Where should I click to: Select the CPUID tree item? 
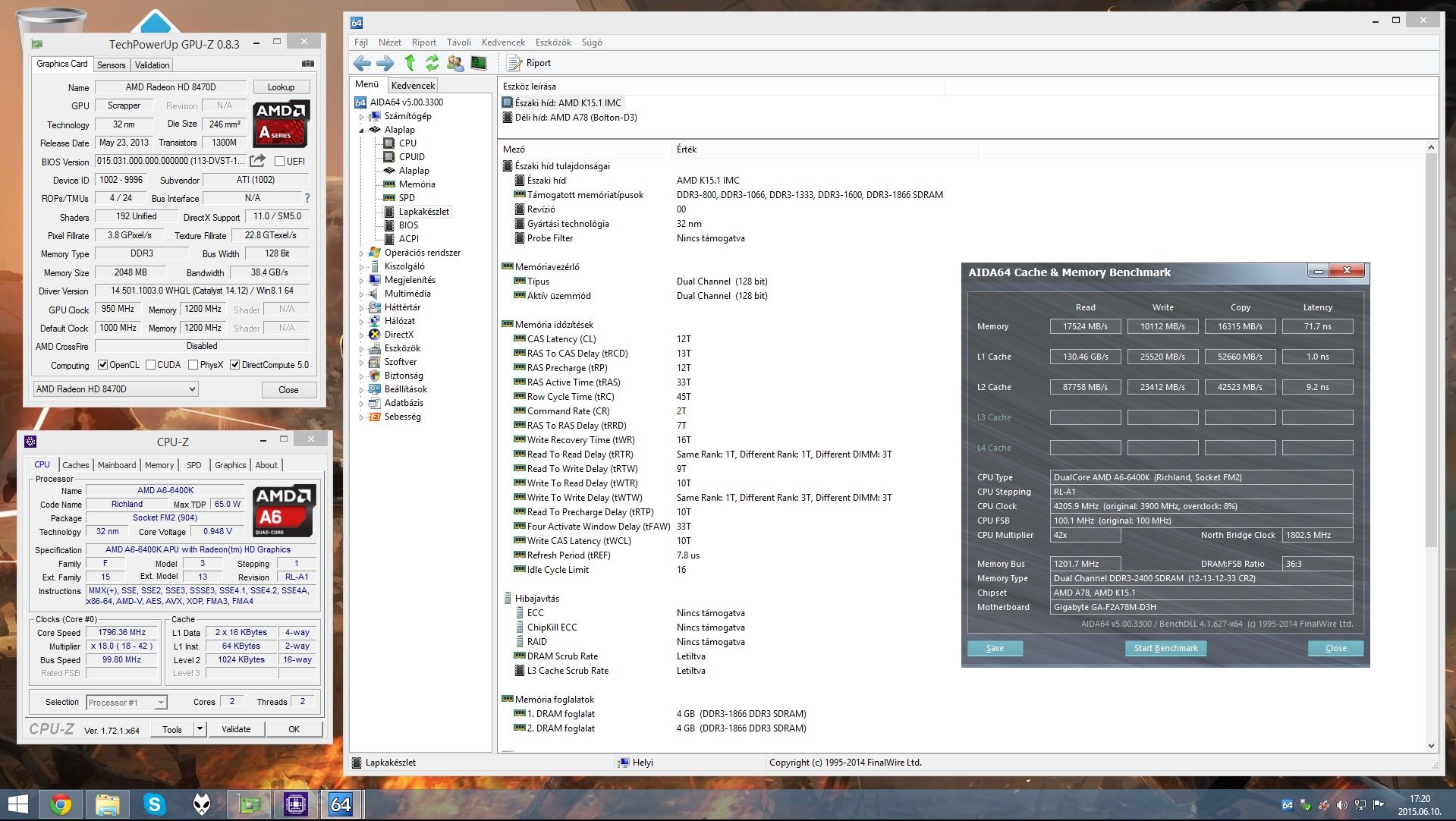[x=412, y=156]
